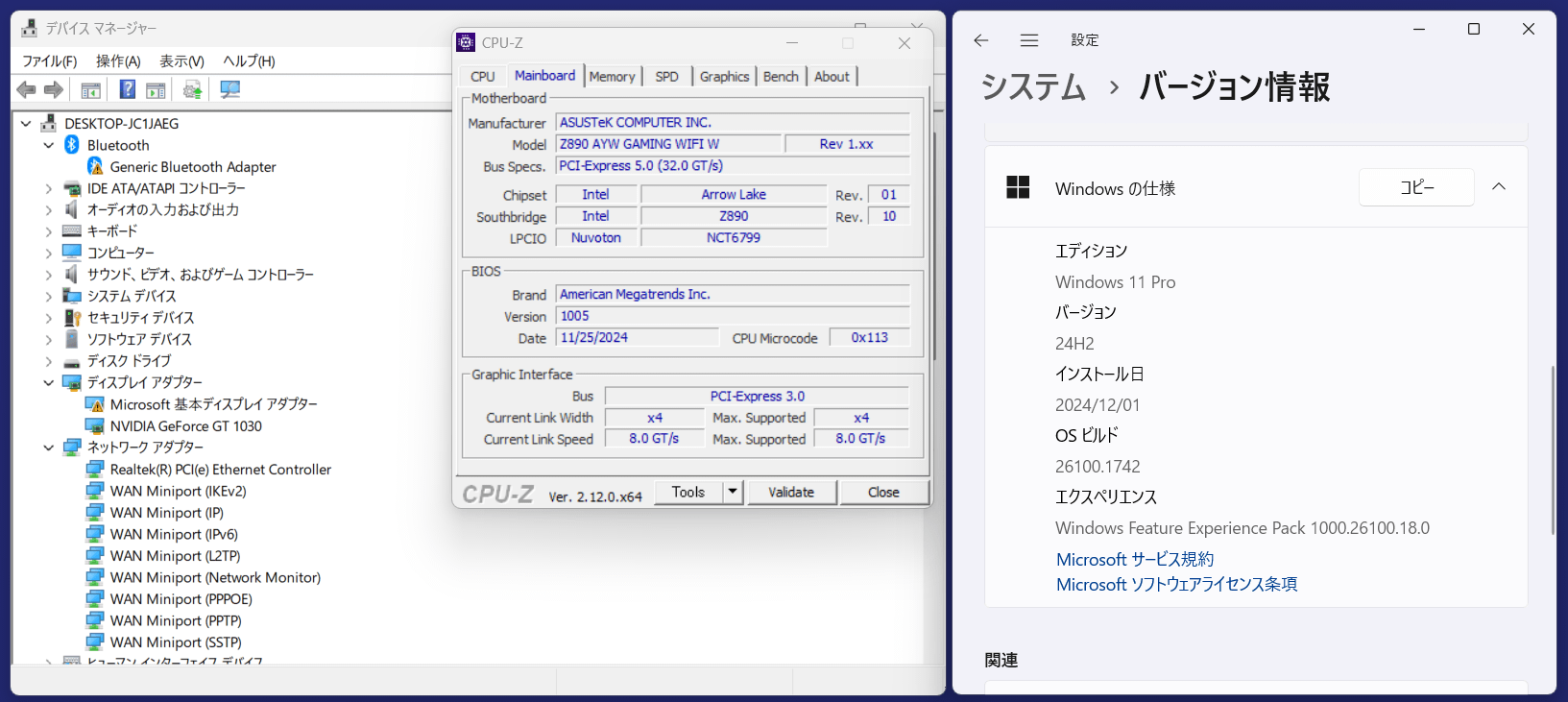Toggle the console tree pane icon in Device Manager
Screen dimensions: 1568x702
click(91, 90)
